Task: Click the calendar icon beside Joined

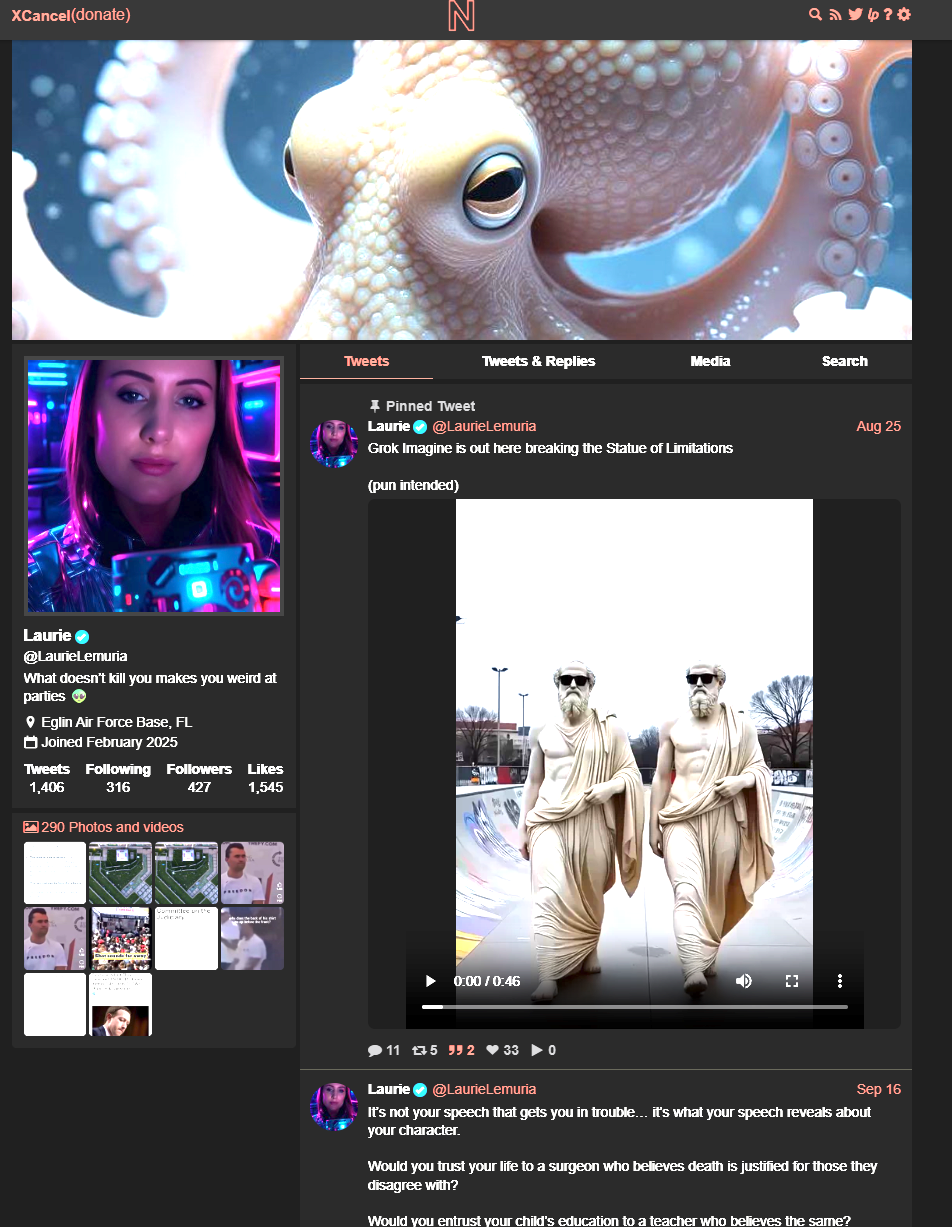Action: point(30,742)
